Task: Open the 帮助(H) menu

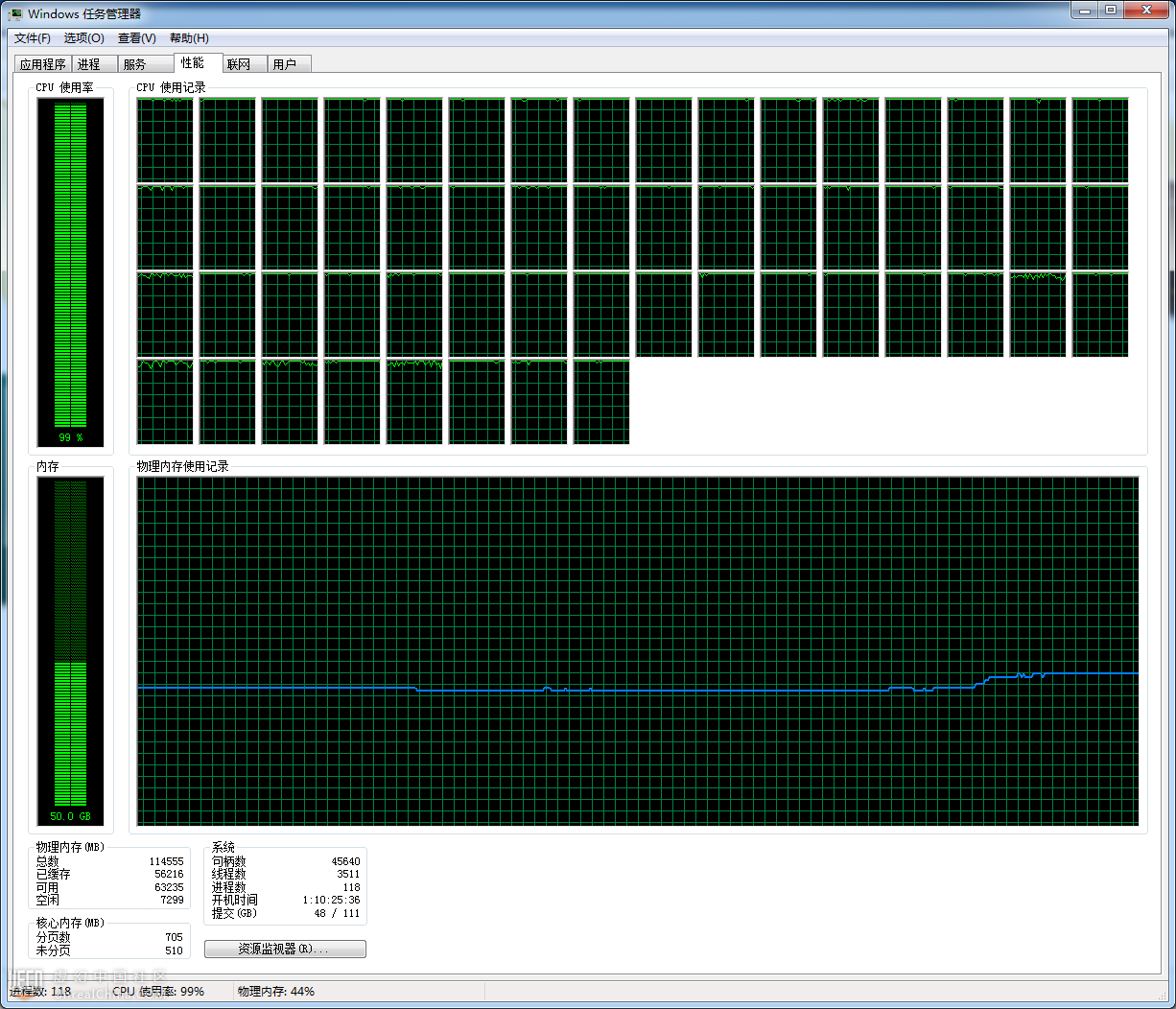Action: coord(189,38)
